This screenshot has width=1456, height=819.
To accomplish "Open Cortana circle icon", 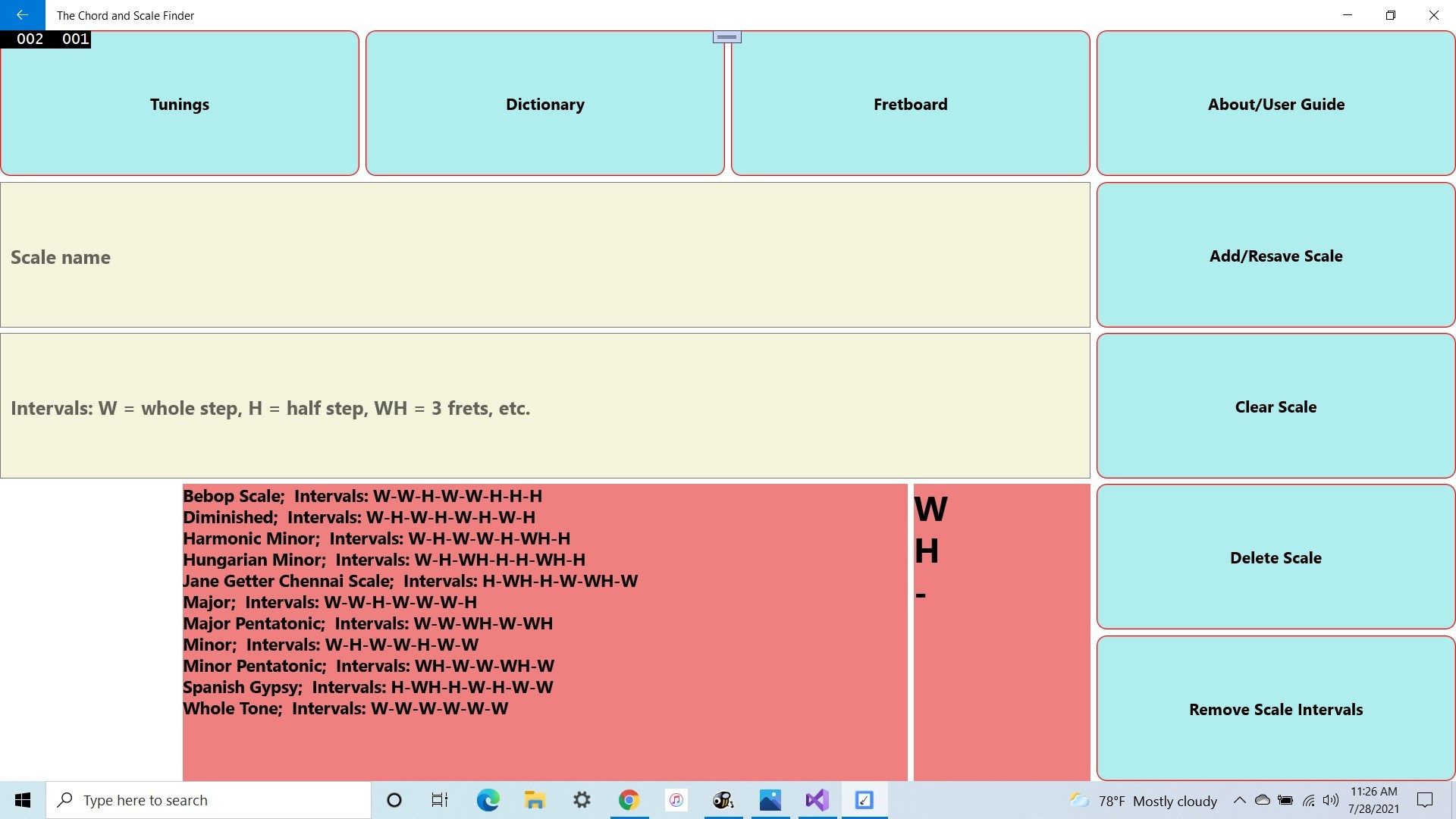I will coord(394,800).
